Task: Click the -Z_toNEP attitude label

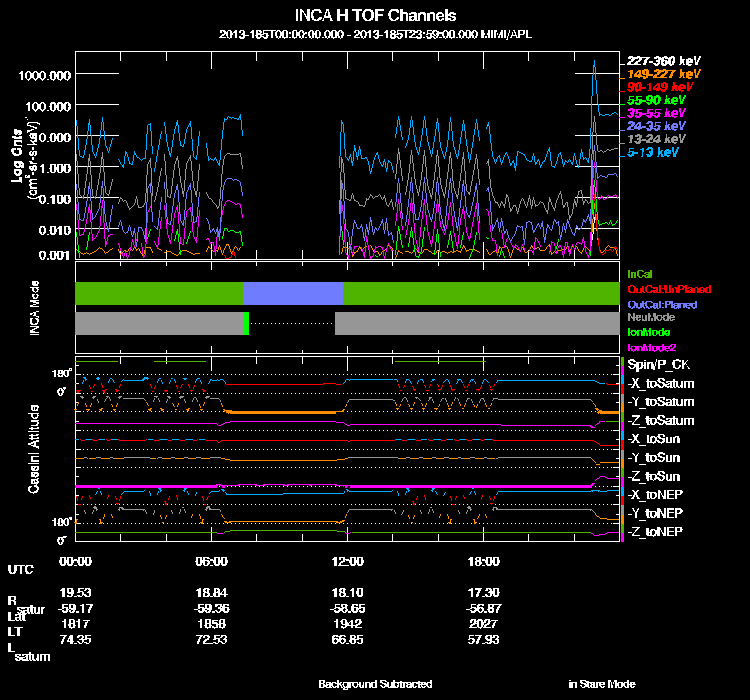Action: point(655,531)
